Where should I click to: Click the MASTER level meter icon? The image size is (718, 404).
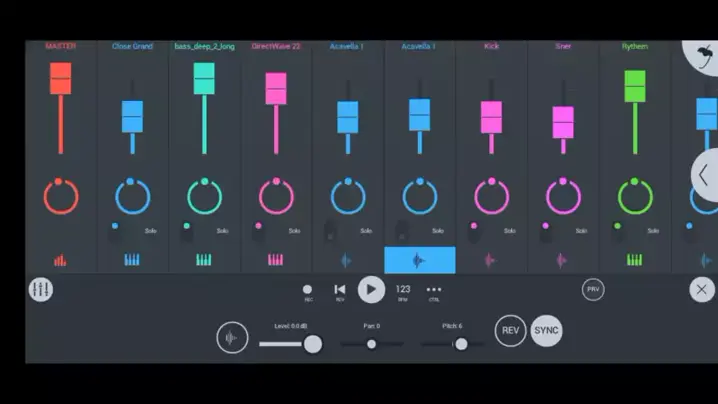[60, 260]
